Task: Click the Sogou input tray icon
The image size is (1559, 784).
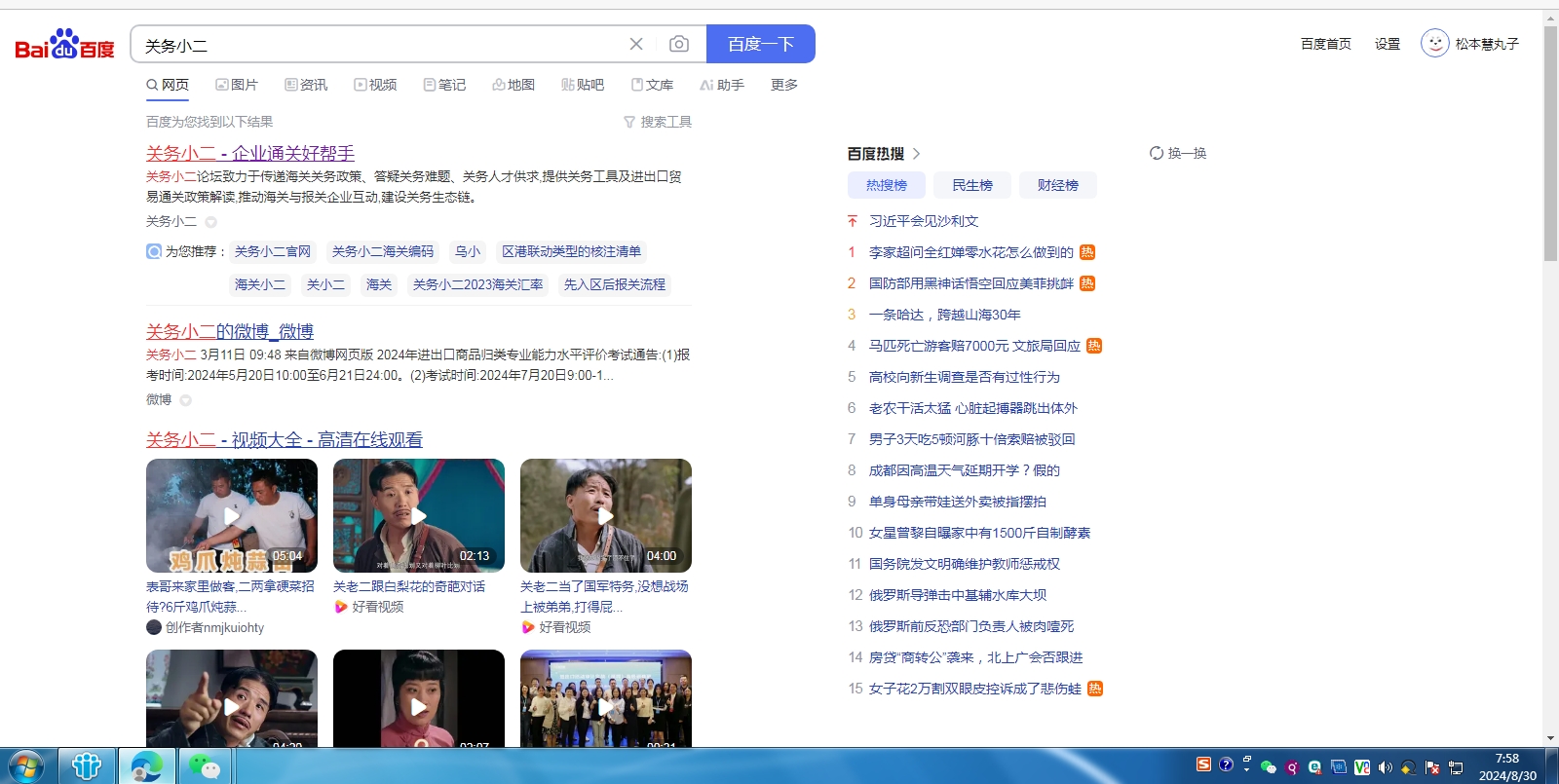Action: (x=1204, y=765)
